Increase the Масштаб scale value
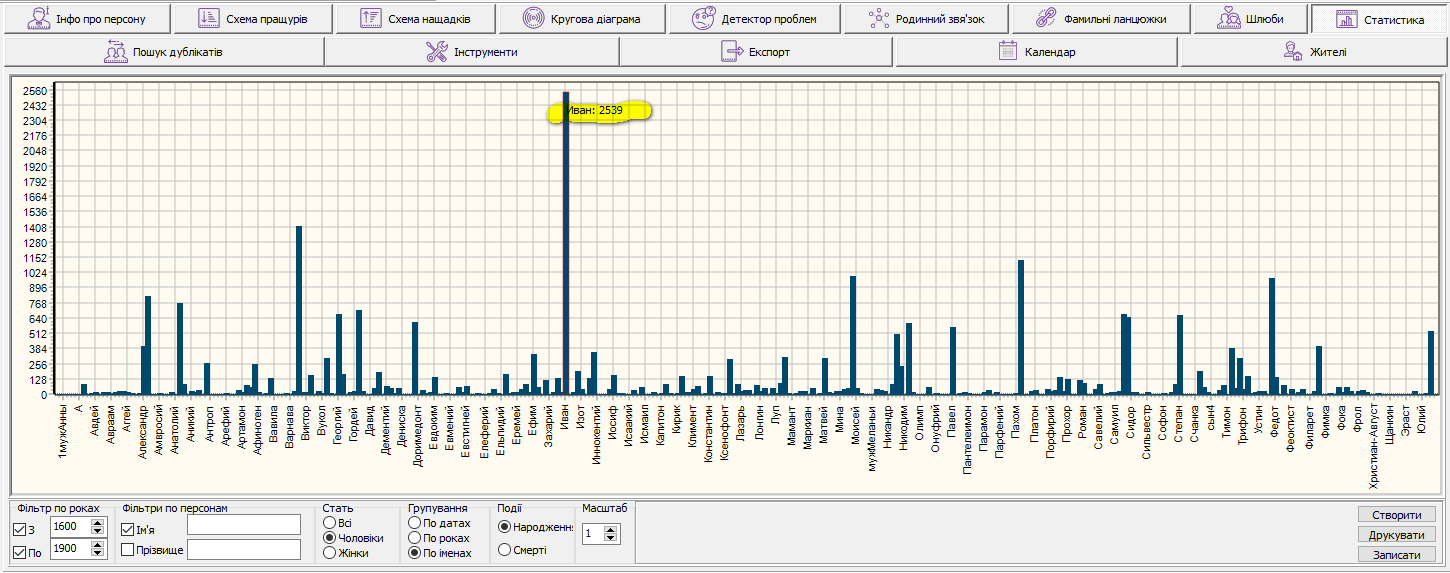This screenshot has width=1450, height=573. pos(612,529)
